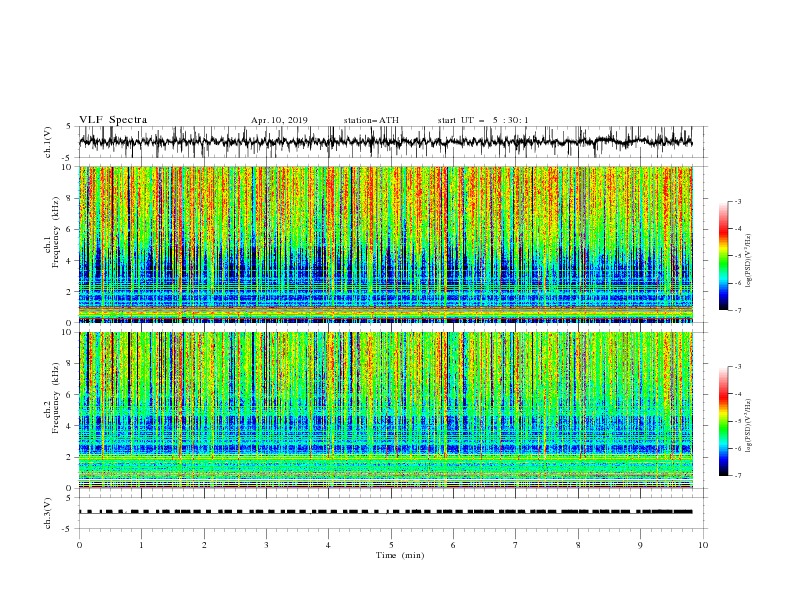This screenshot has height=612, width=792.
Task: Click the ch.2 colorbar log(PSD) label
Action: point(748,425)
